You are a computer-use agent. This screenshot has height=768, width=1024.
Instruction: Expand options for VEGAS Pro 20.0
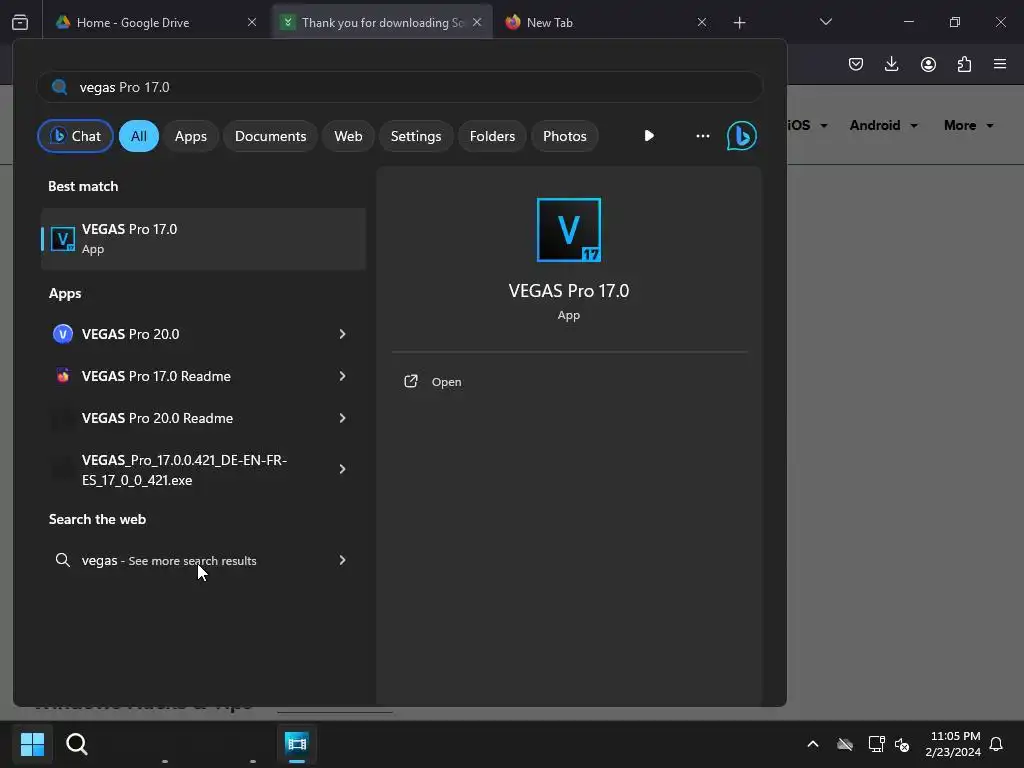coord(342,334)
